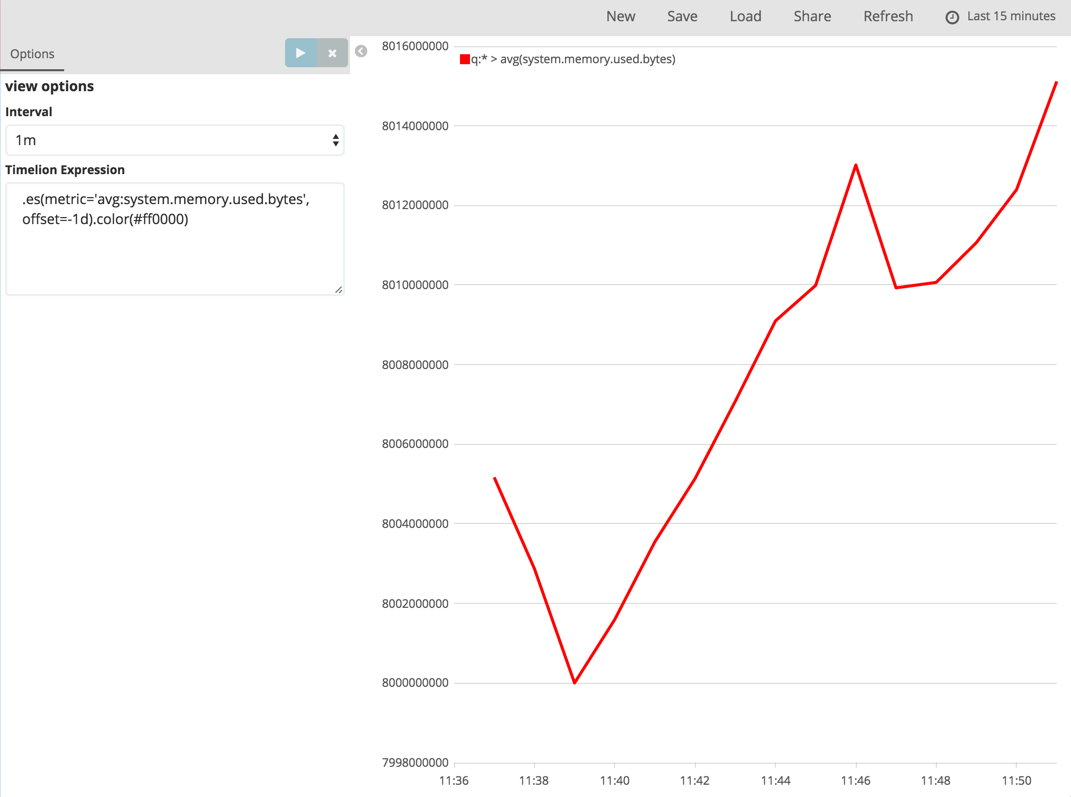Click Save in the top bar
The height and width of the screenshot is (797, 1071).
(682, 16)
